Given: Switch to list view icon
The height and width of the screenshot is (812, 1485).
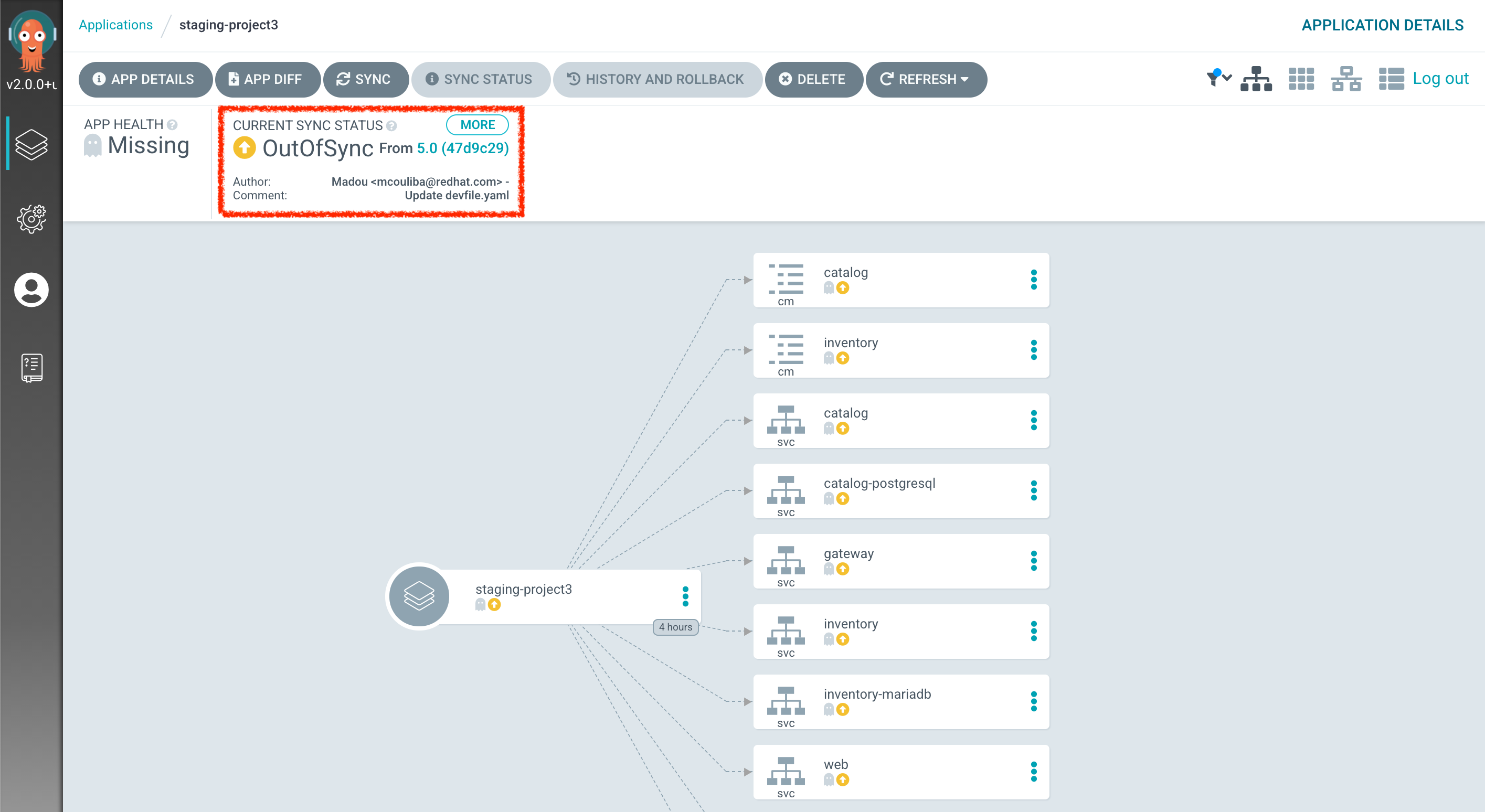Looking at the screenshot, I should [x=1391, y=79].
